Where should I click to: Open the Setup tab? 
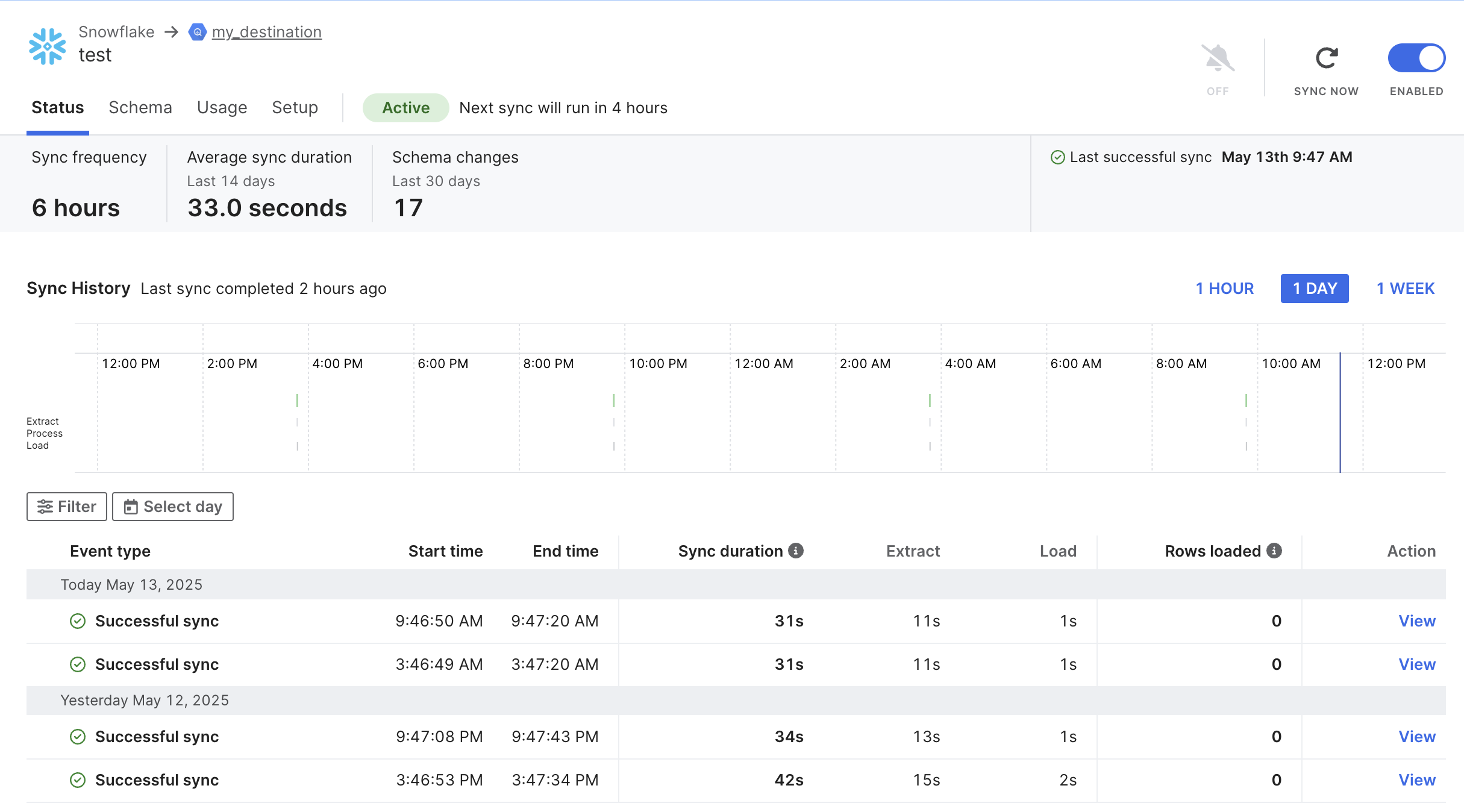tap(295, 107)
